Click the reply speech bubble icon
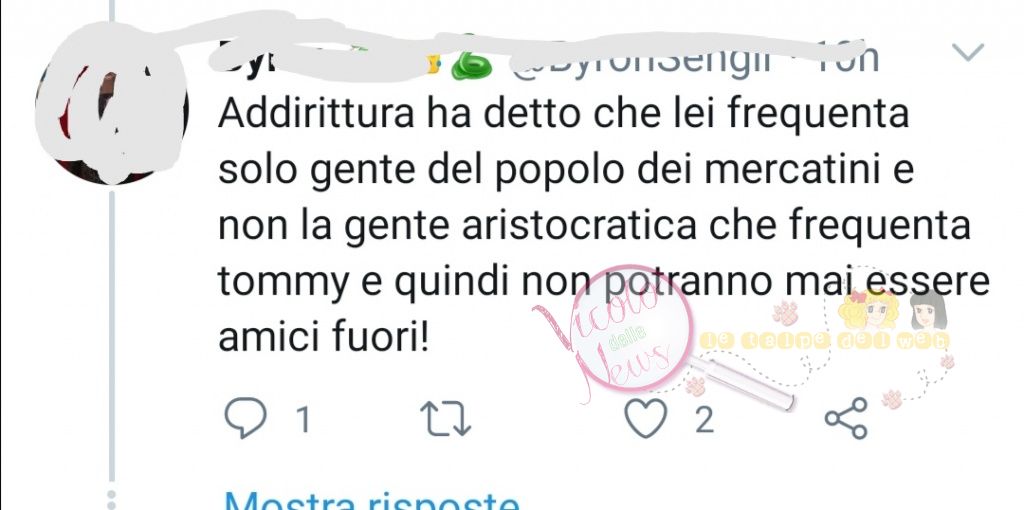 pyautogui.click(x=245, y=419)
